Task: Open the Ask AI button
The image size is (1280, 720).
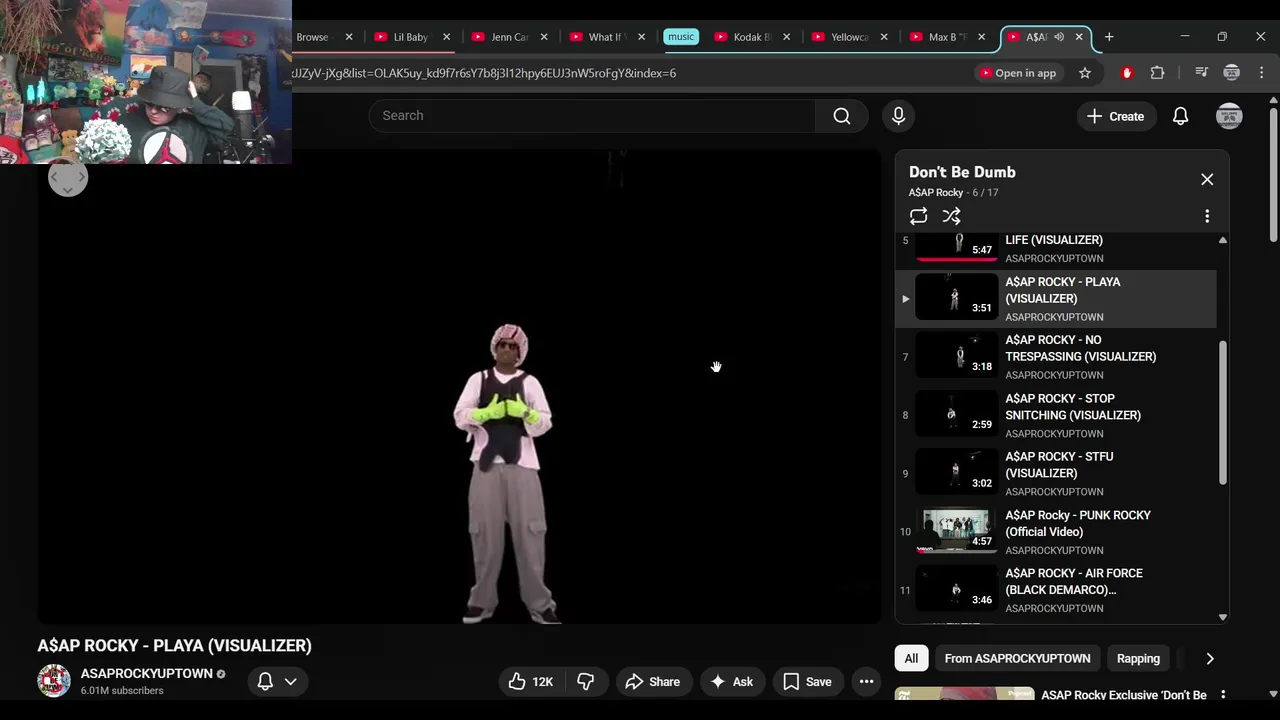Action: (x=731, y=682)
